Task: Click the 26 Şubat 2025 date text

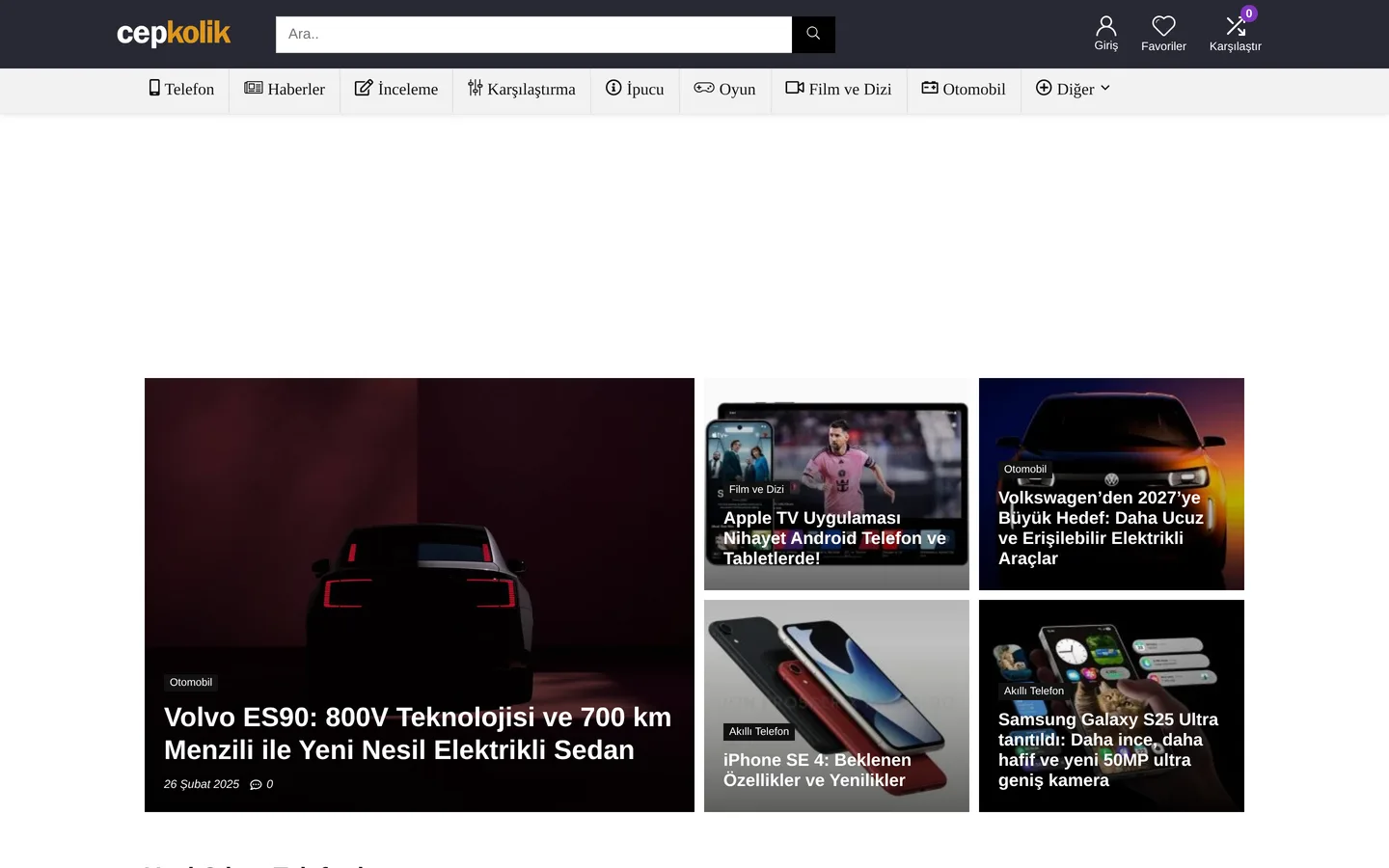Action: (202, 784)
